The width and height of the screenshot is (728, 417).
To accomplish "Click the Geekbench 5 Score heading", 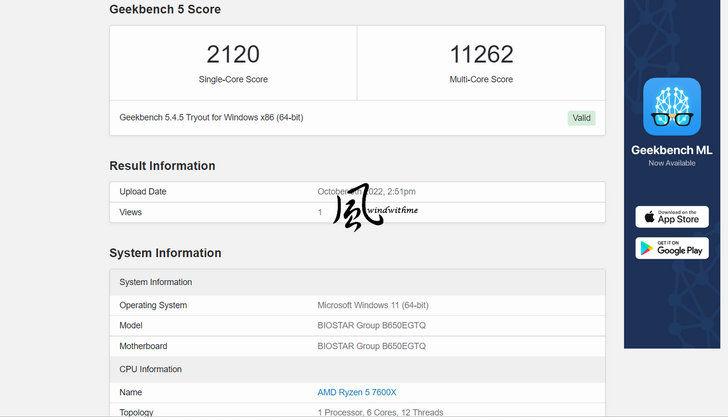I will (x=165, y=10).
